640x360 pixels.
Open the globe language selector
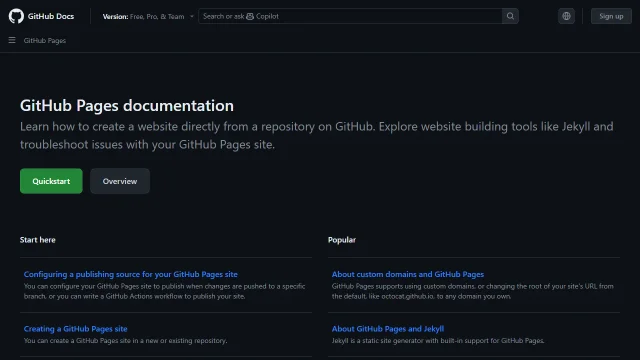coord(567,16)
